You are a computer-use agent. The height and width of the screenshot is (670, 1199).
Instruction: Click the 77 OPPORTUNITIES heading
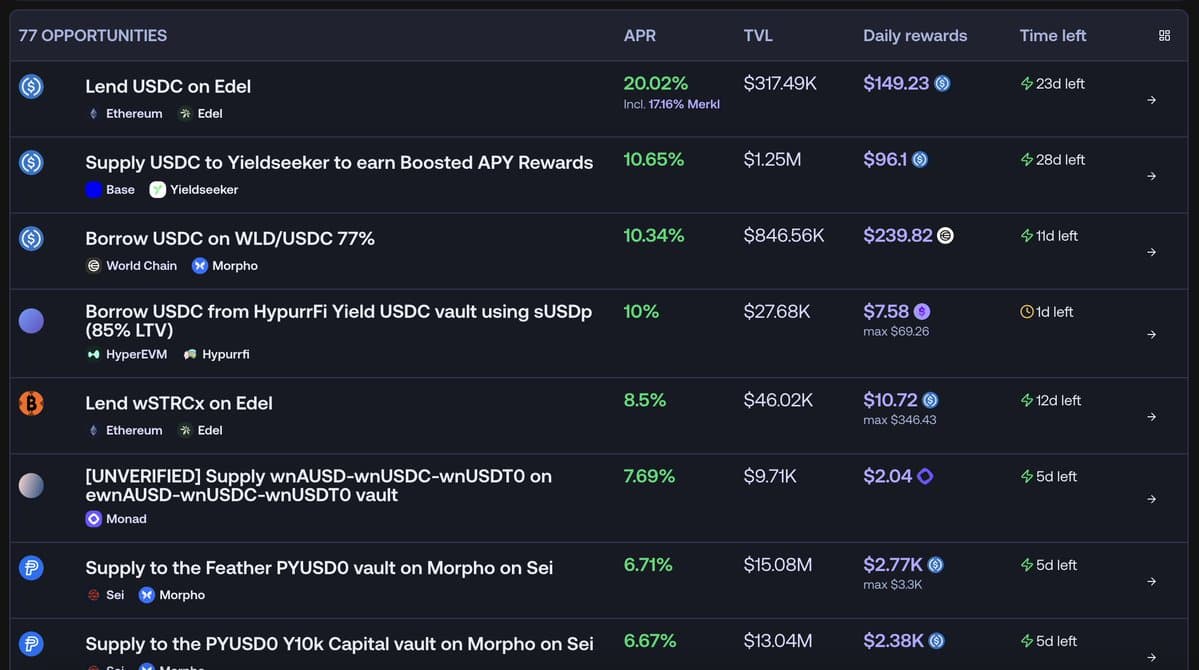[93, 35]
